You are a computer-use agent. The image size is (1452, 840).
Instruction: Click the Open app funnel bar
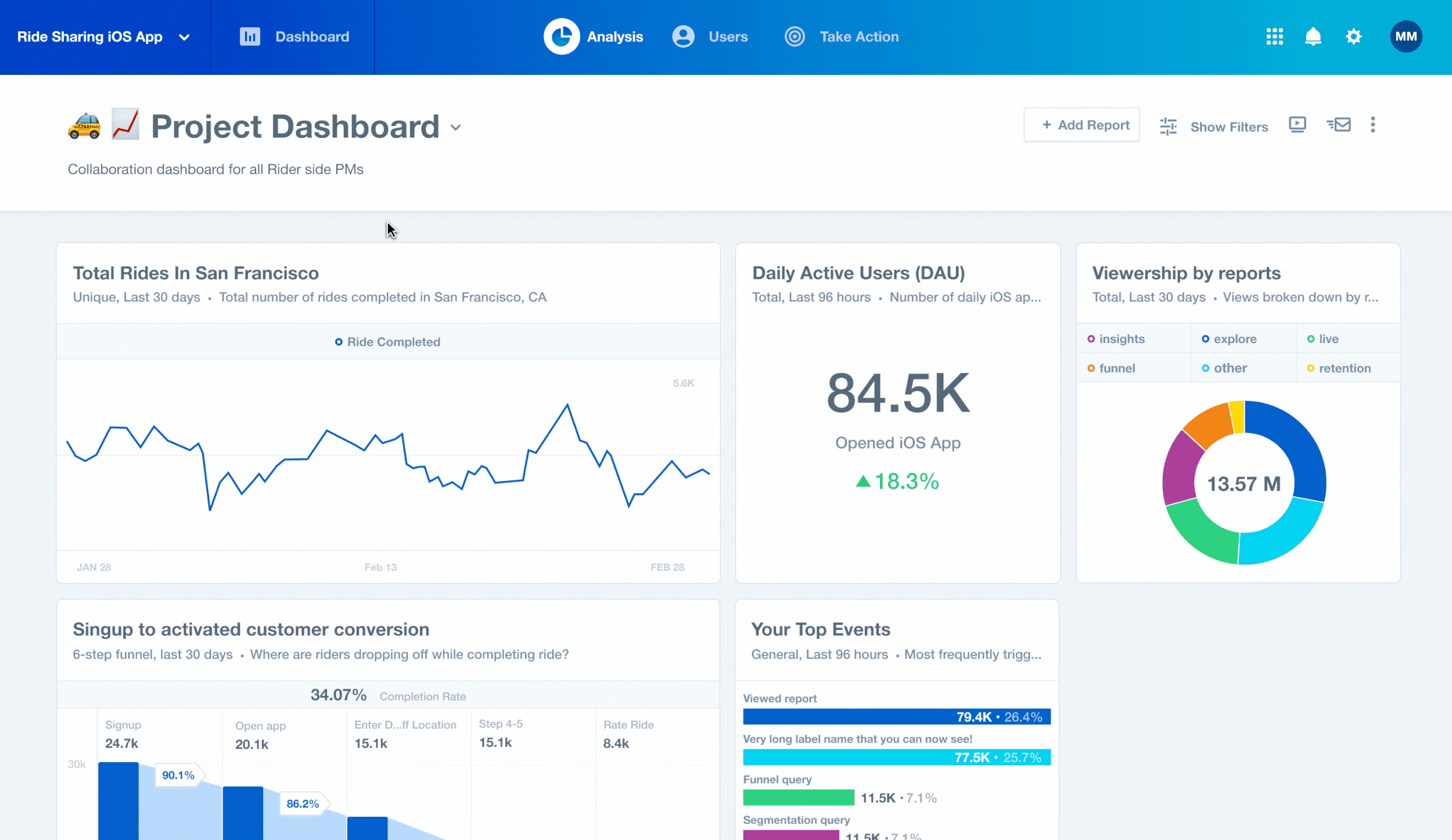coord(243,813)
